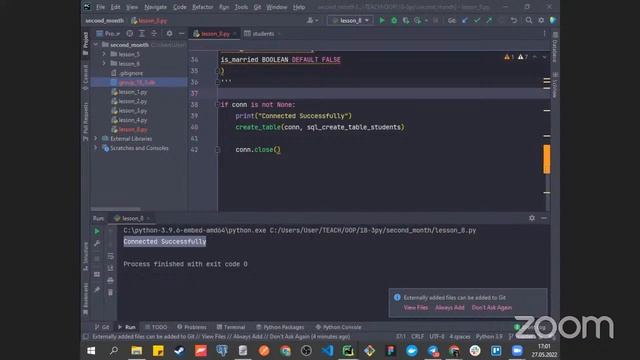Image resolution: width=640 pixels, height=360 pixels.
Task: Open the File menu
Action: click(100, 7)
